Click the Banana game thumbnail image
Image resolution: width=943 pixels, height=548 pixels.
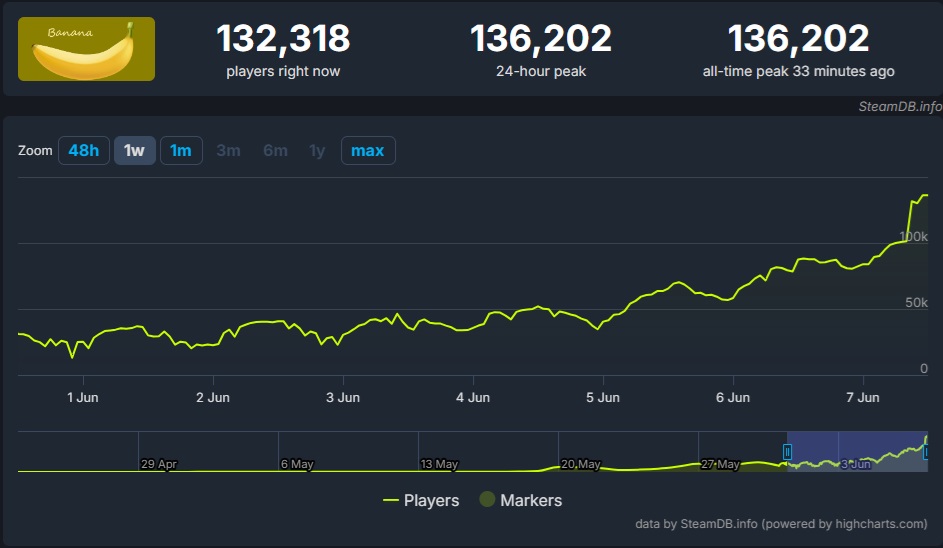(x=87, y=49)
